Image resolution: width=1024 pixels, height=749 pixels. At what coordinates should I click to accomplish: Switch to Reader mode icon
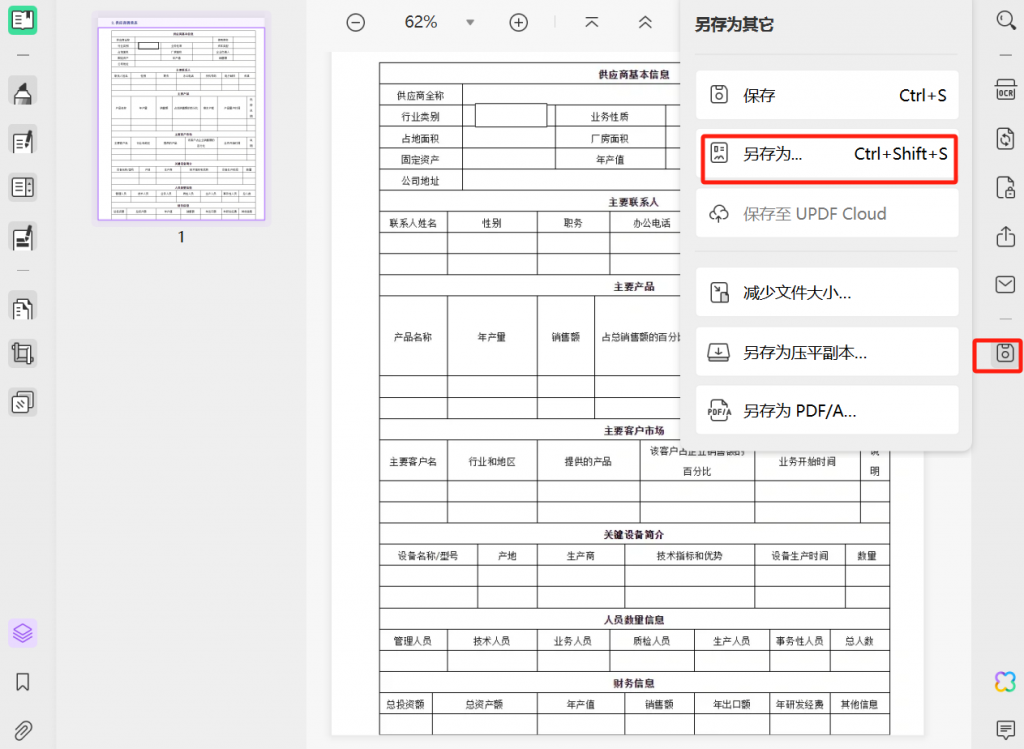(x=22, y=20)
